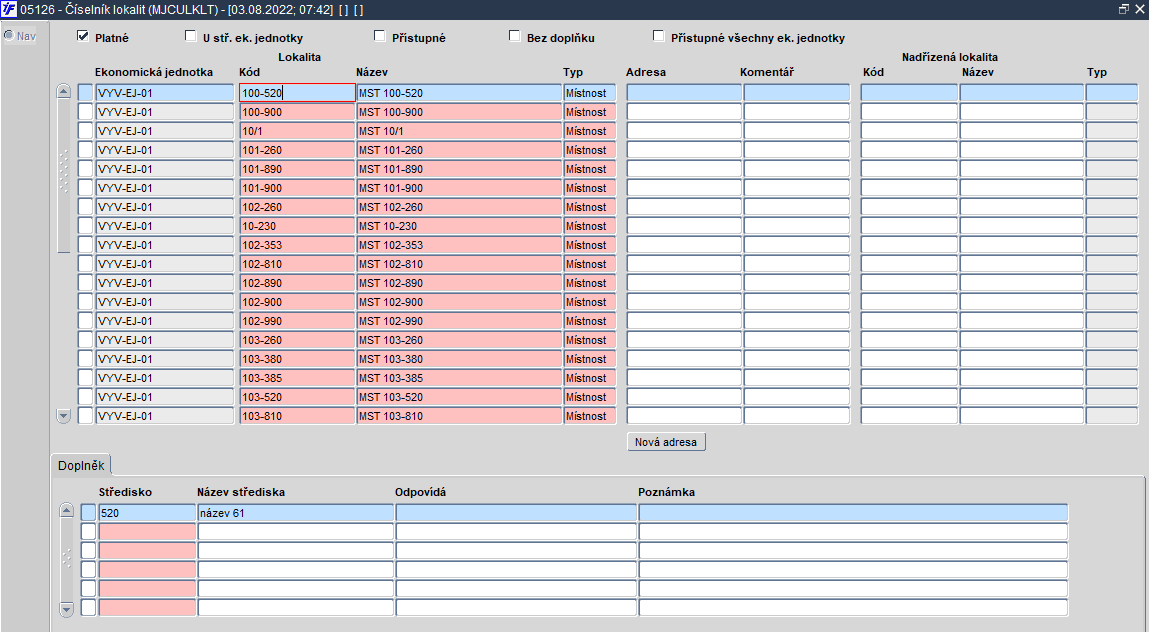Click the app logo icon in title bar
Viewport: 1149px width, 632px height.
[x=10, y=10]
